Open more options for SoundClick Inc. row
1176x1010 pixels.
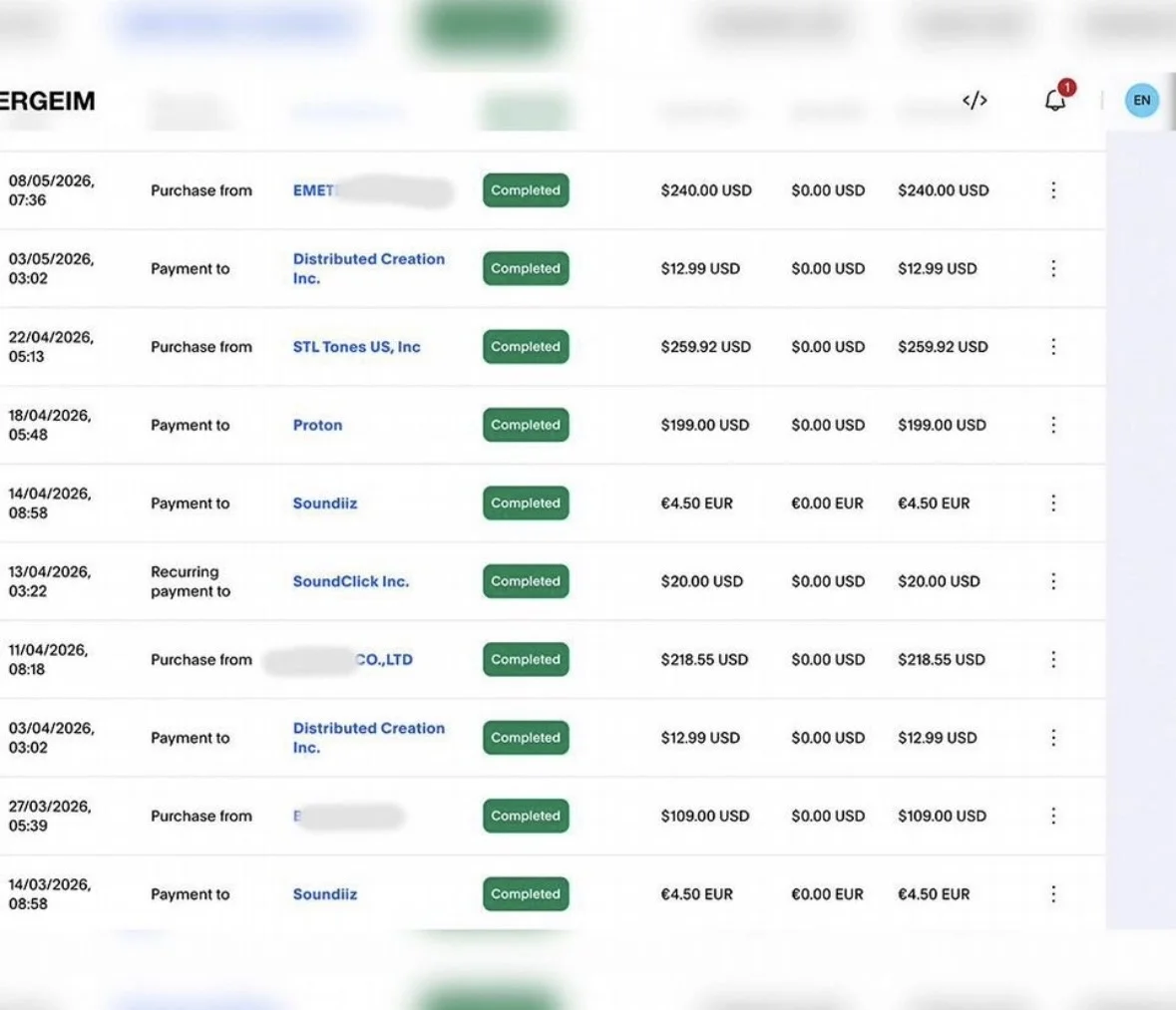pyautogui.click(x=1053, y=581)
